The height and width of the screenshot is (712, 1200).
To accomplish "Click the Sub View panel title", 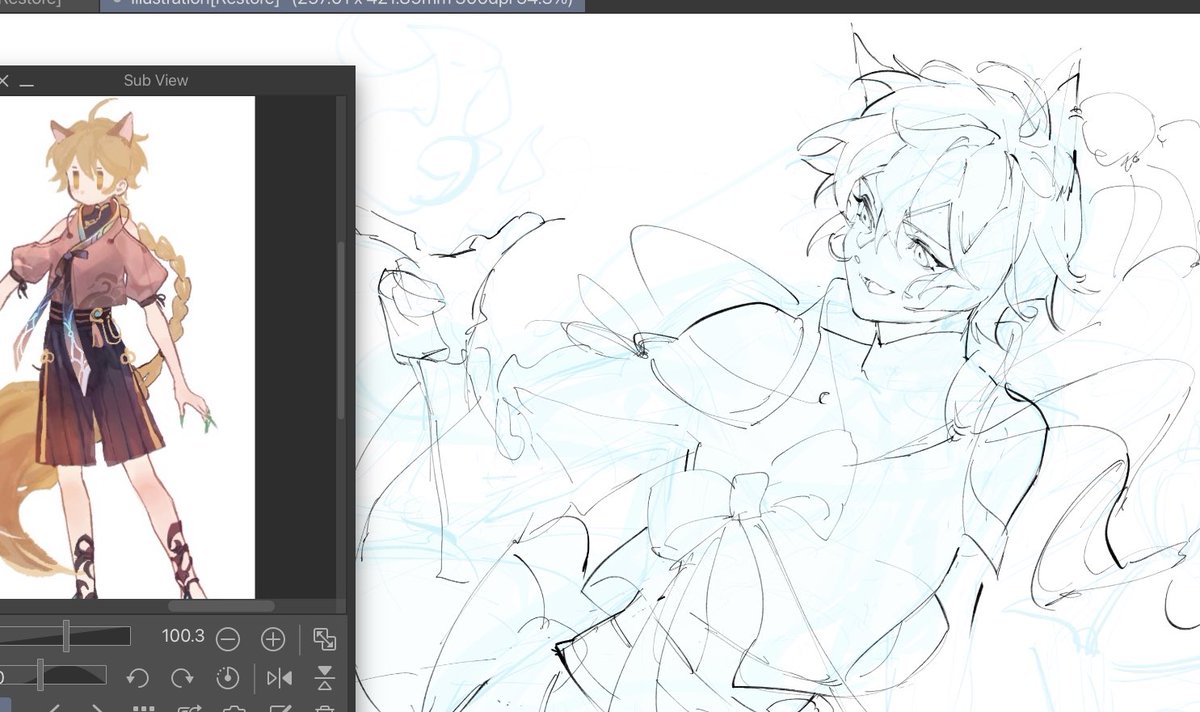I will coord(156,80).
